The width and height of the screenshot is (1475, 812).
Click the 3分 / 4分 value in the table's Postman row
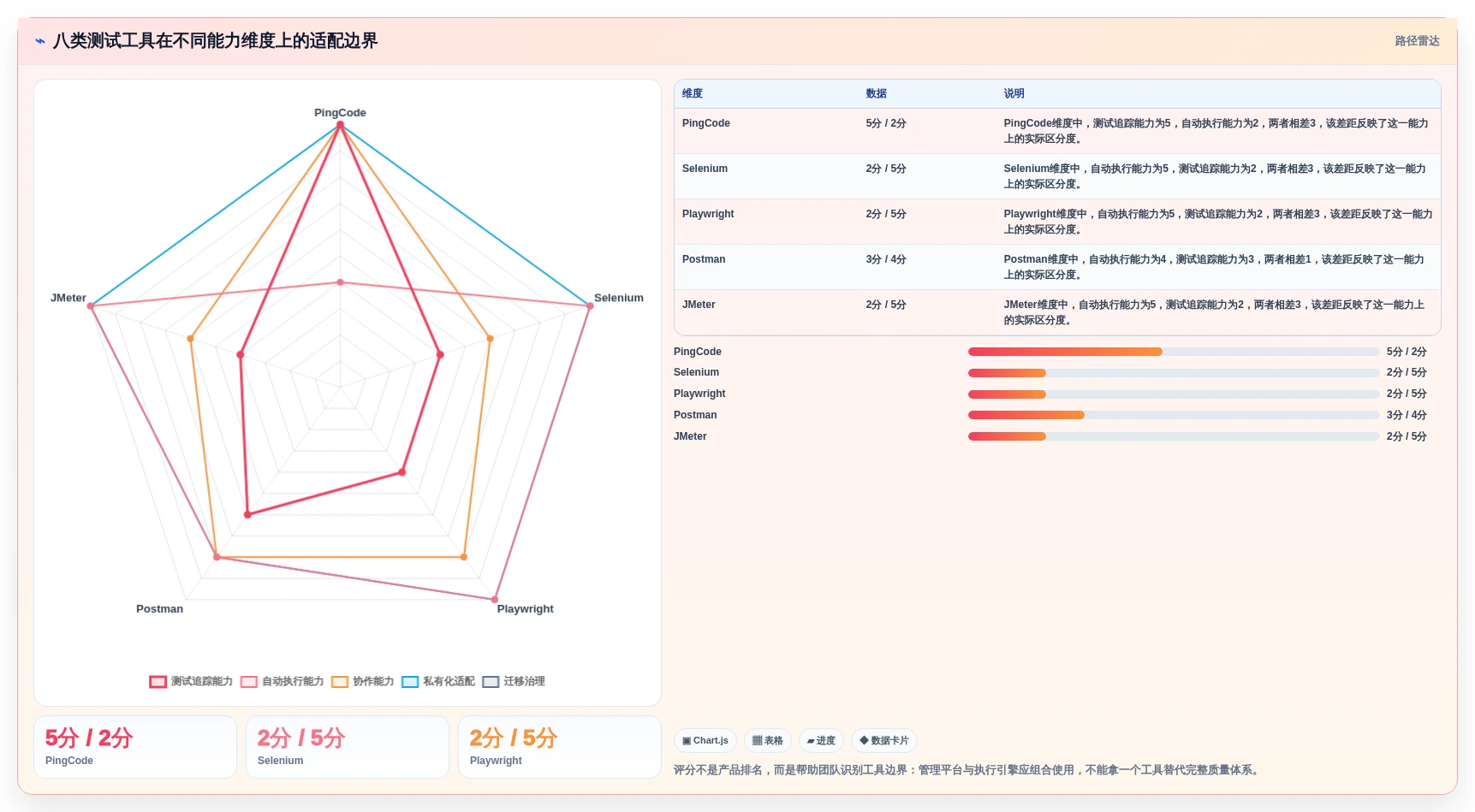pos(886,259)
